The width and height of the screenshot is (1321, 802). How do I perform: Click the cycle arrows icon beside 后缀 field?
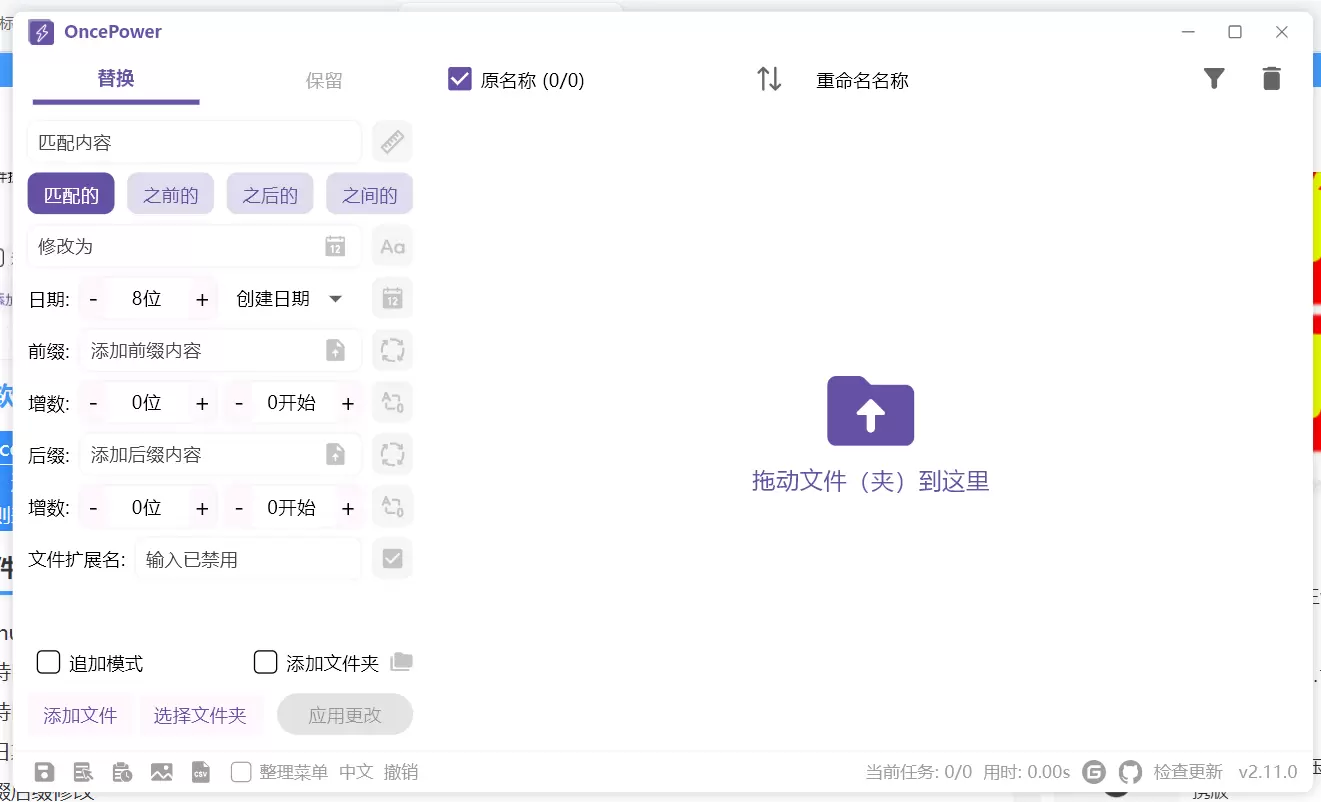point(392,454)
